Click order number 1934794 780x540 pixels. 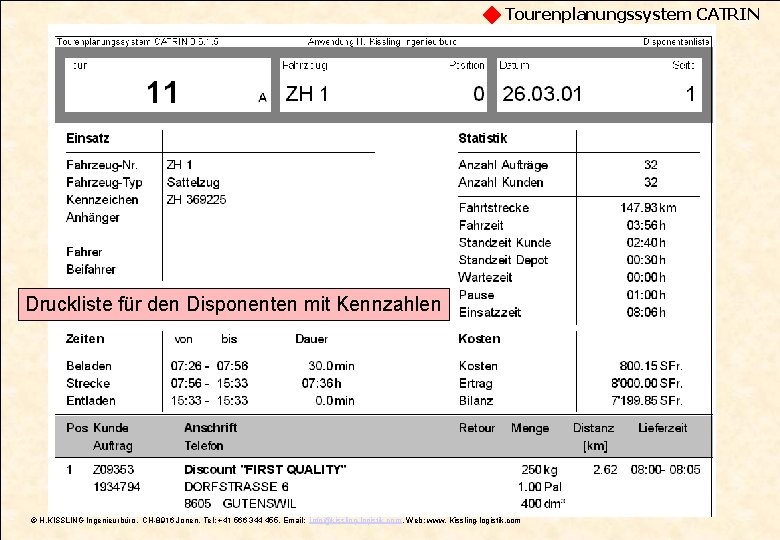(x=116, y=487)
